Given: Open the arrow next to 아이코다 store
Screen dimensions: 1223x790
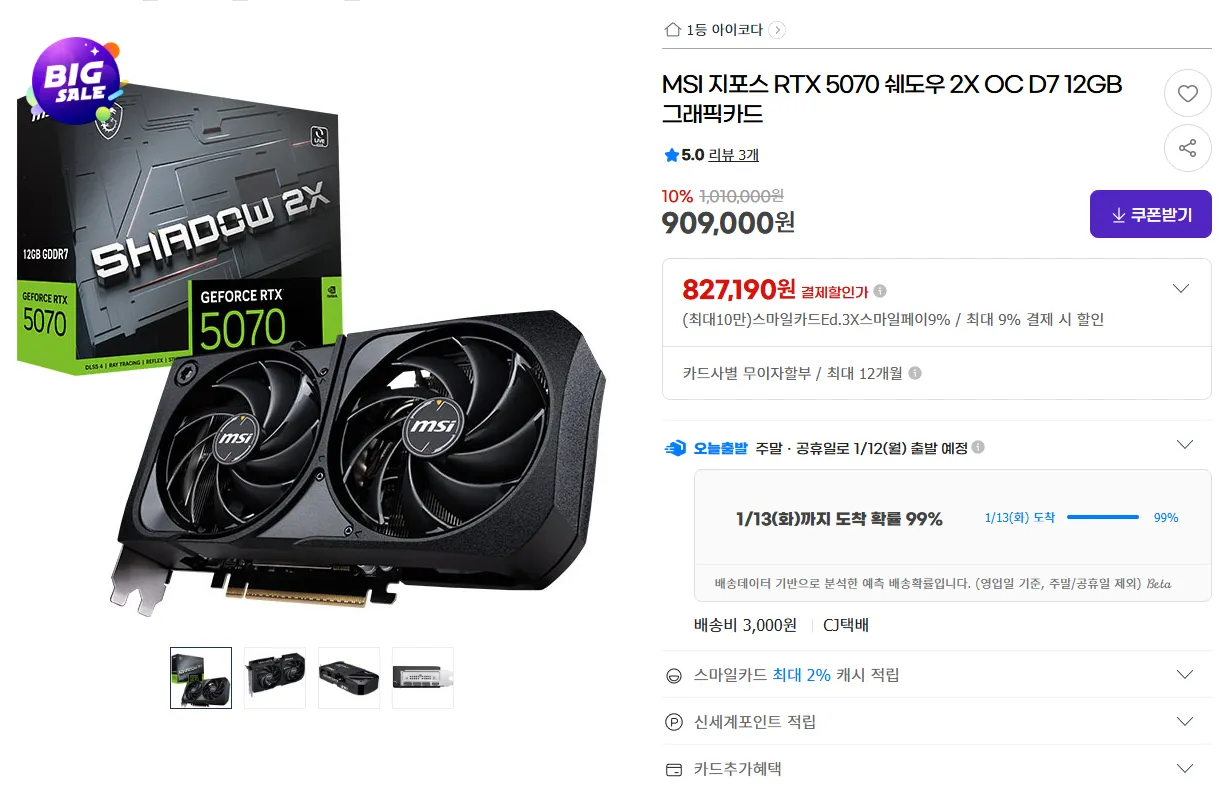Looking at the screenshot, I should (777, 30).
